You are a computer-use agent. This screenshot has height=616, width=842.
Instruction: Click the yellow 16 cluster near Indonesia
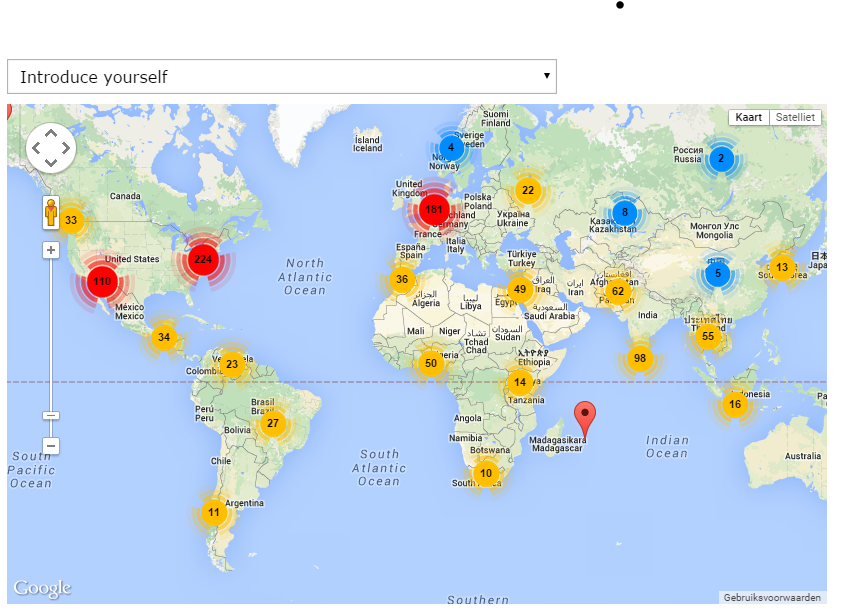click(x=735, y=405)
